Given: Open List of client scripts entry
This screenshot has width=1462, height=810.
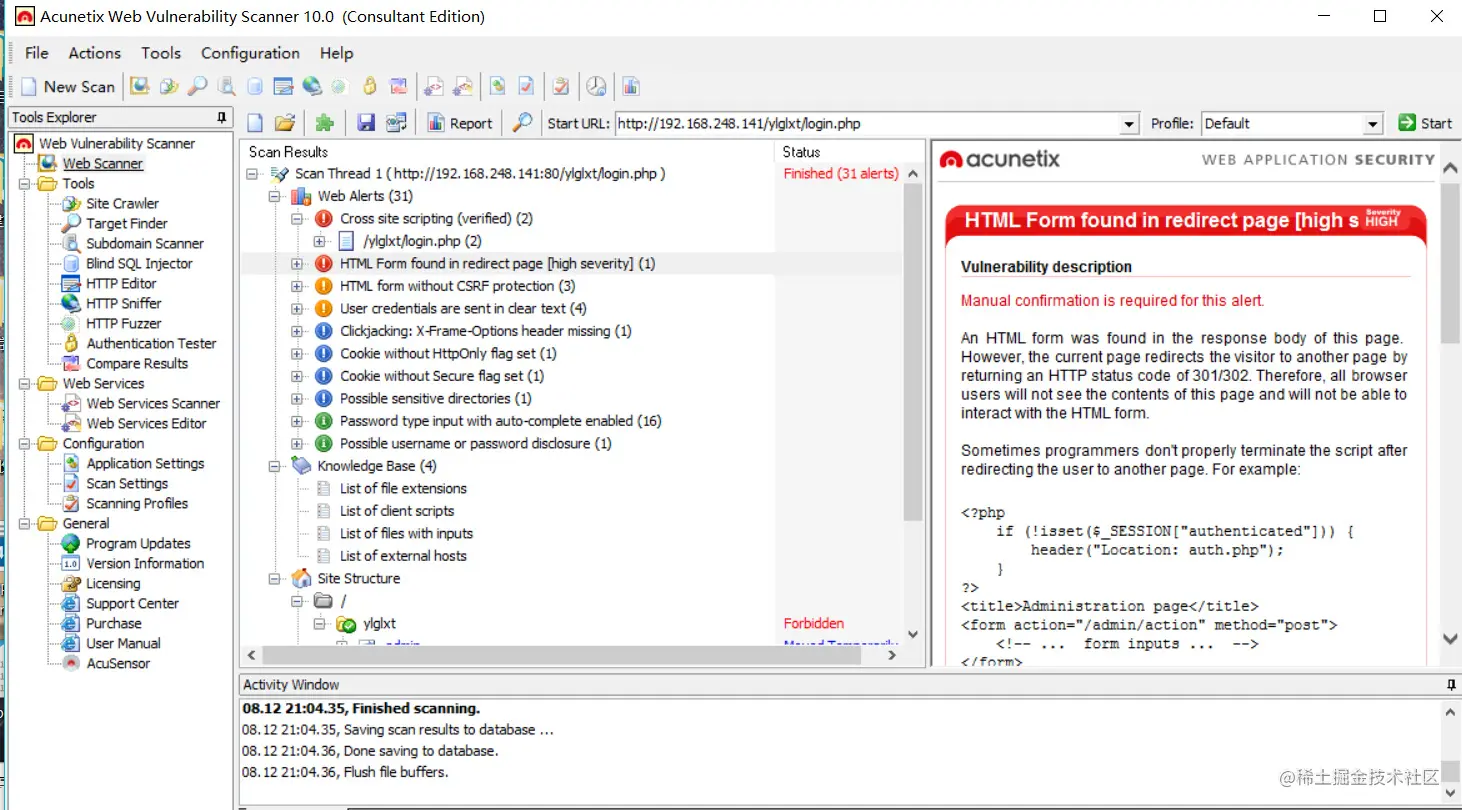Looking at the screenshot, I should tap(396, 511).
